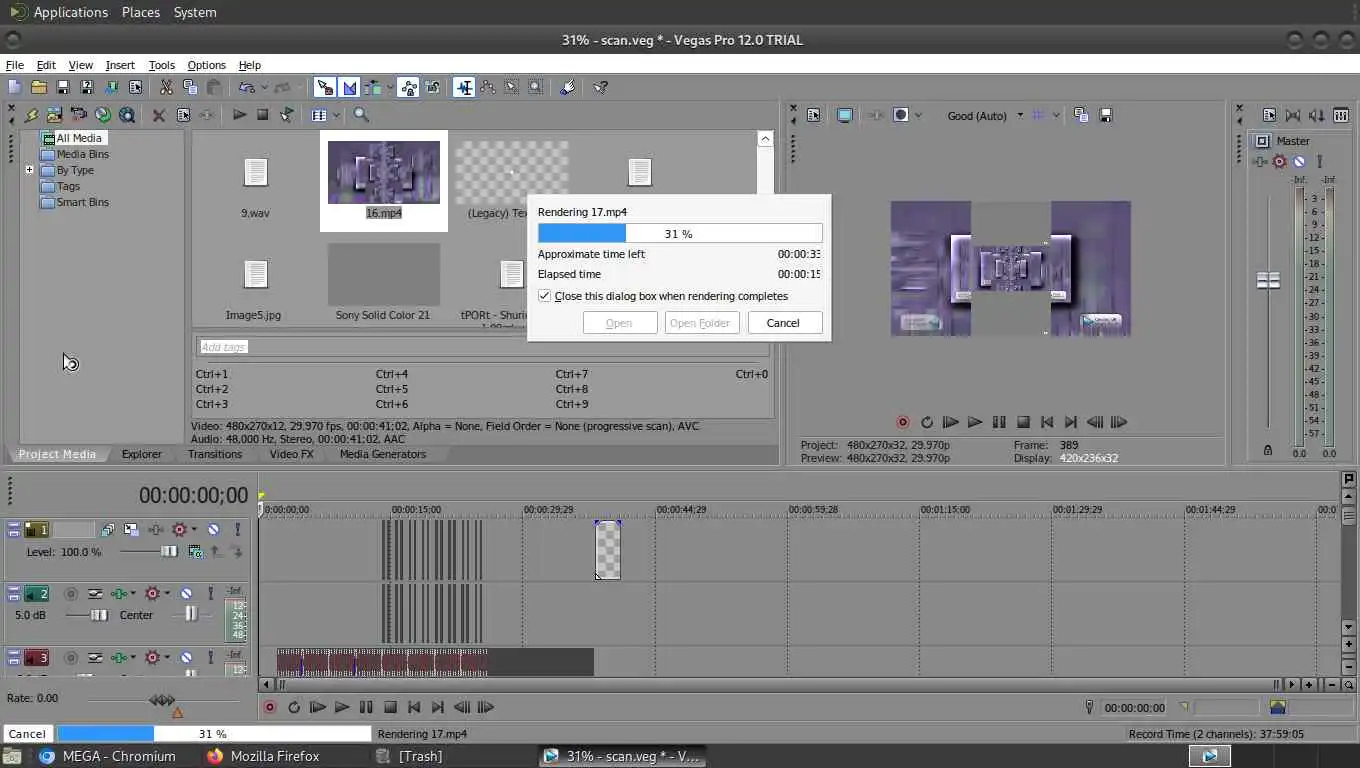
Task: Switch to the Media Generators tab
Action: pos(383,454)
